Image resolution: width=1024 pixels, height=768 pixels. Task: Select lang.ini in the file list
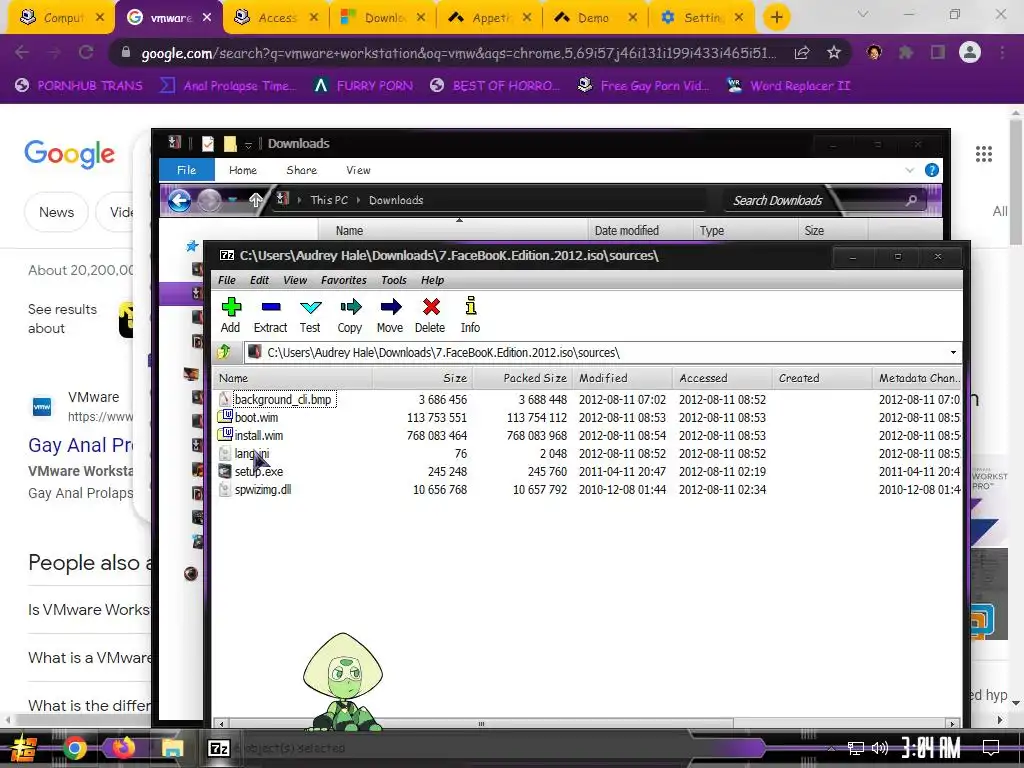tap(588, 453)
